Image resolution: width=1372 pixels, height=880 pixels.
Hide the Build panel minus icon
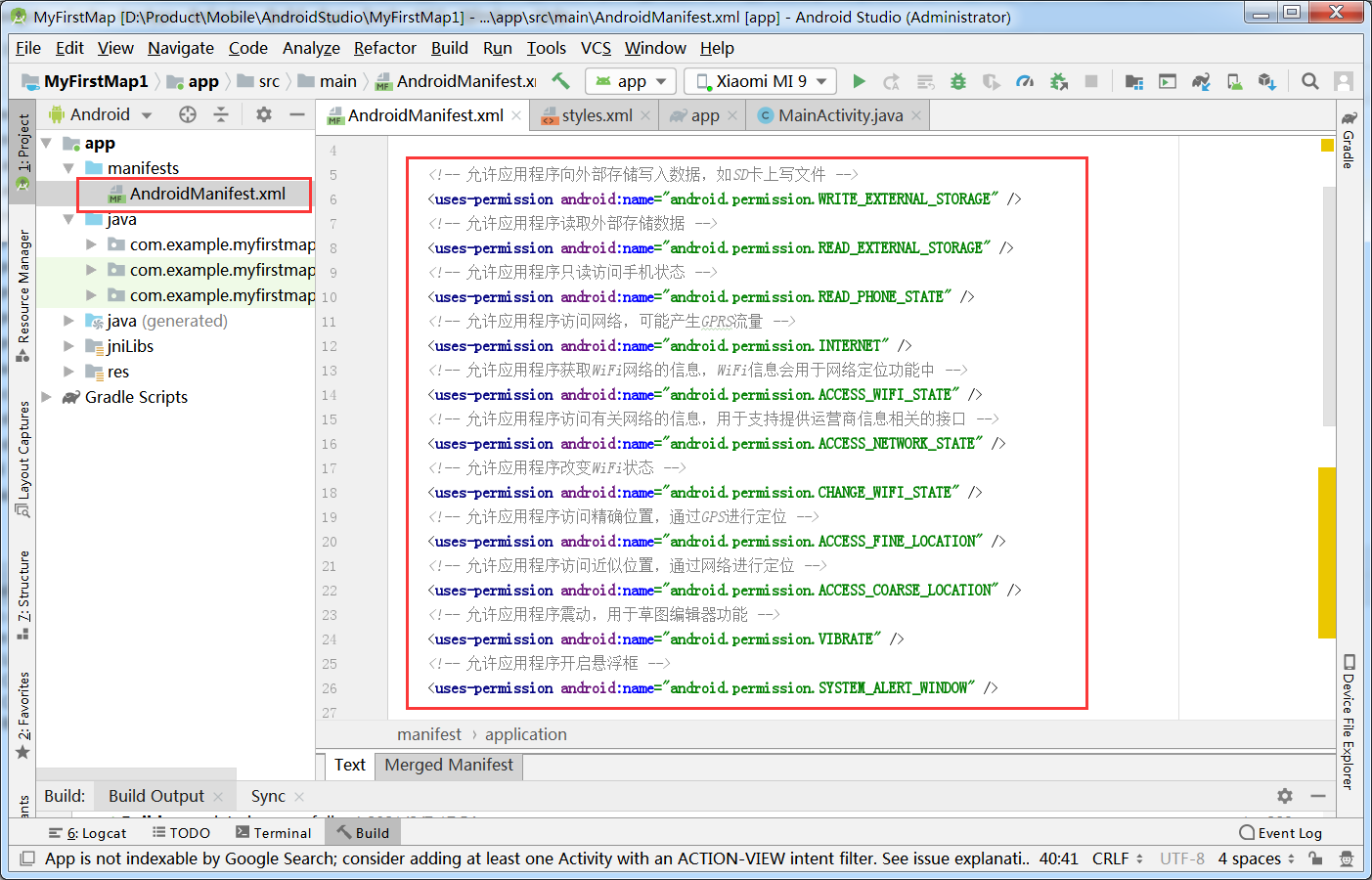[1318, 796]
